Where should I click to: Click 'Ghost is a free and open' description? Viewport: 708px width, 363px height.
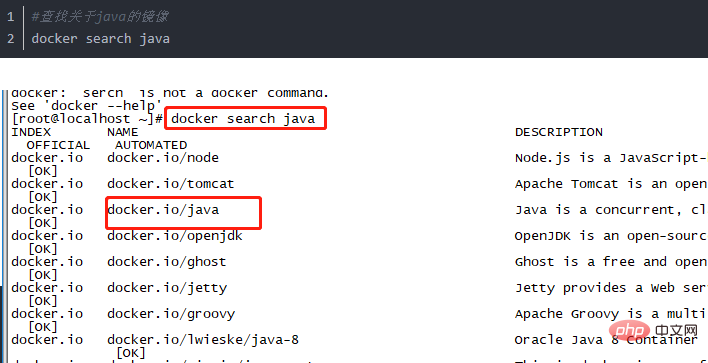pyautogui.click(x=611, y=262)
